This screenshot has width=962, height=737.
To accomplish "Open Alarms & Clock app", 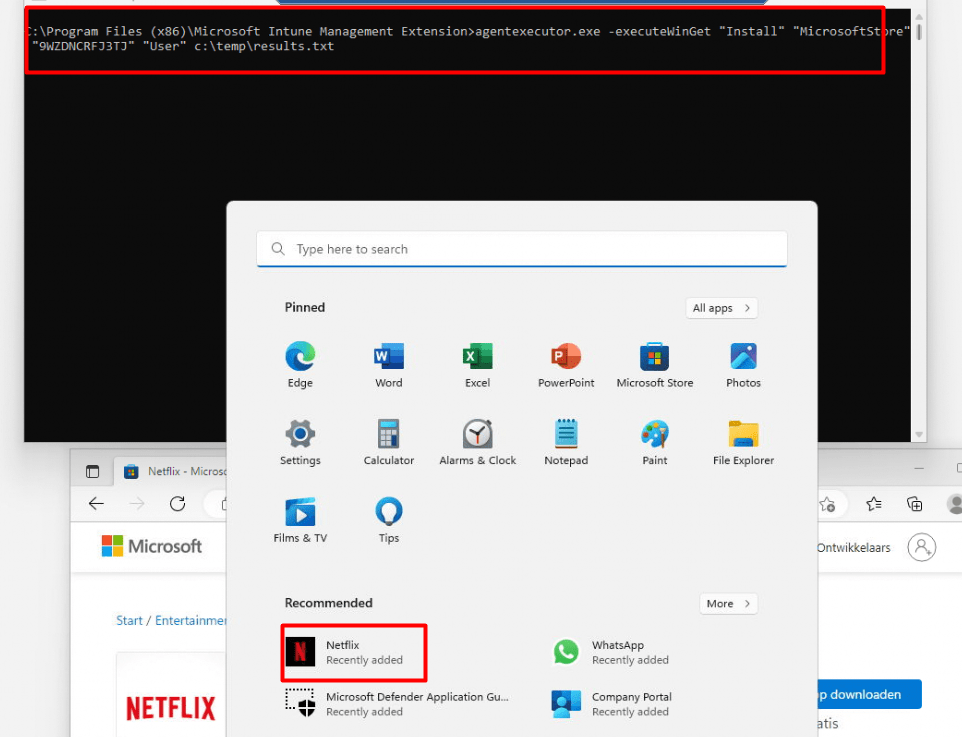I will tap(477, 442).
